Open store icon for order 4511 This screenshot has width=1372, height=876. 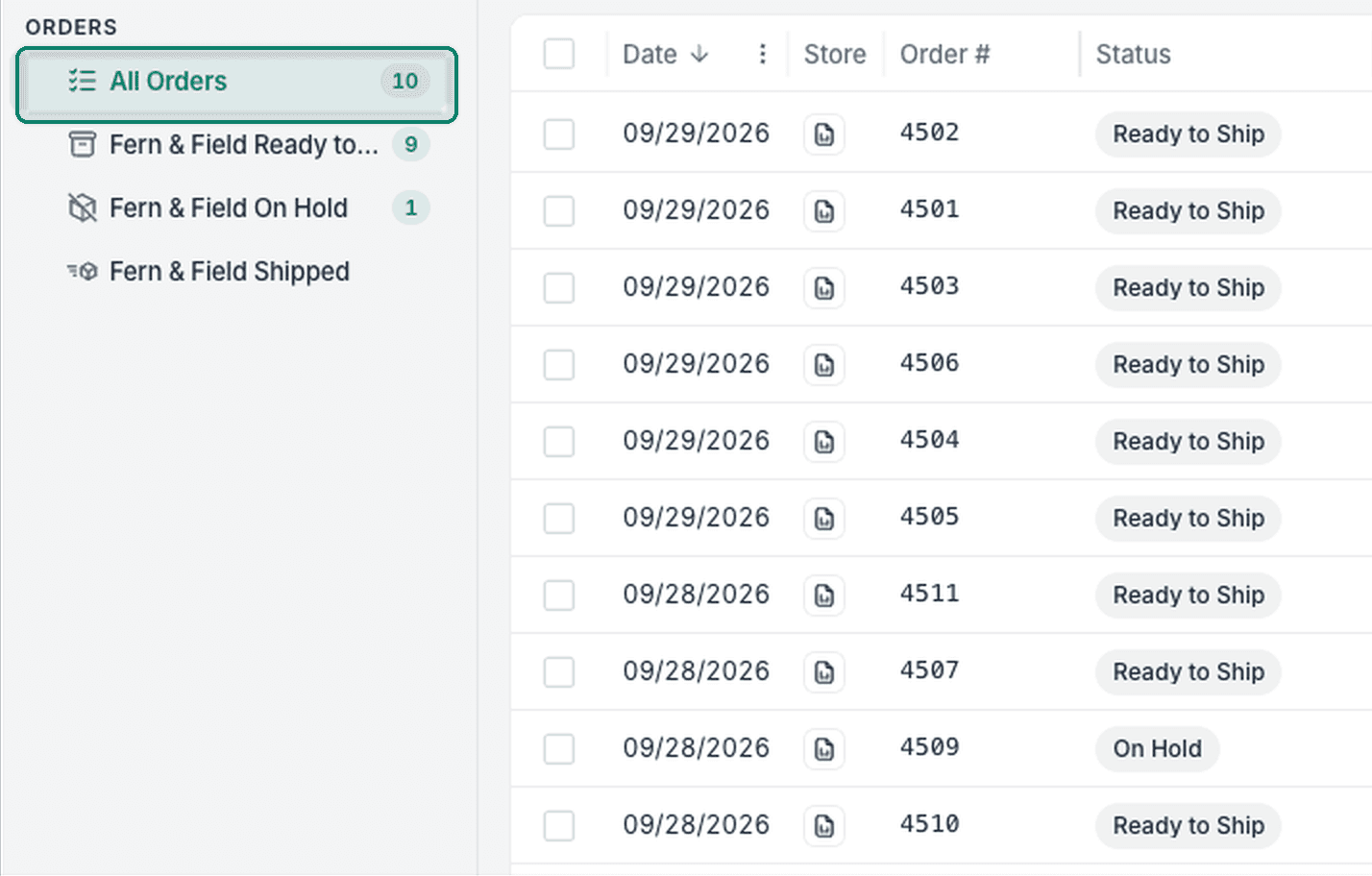824,596
